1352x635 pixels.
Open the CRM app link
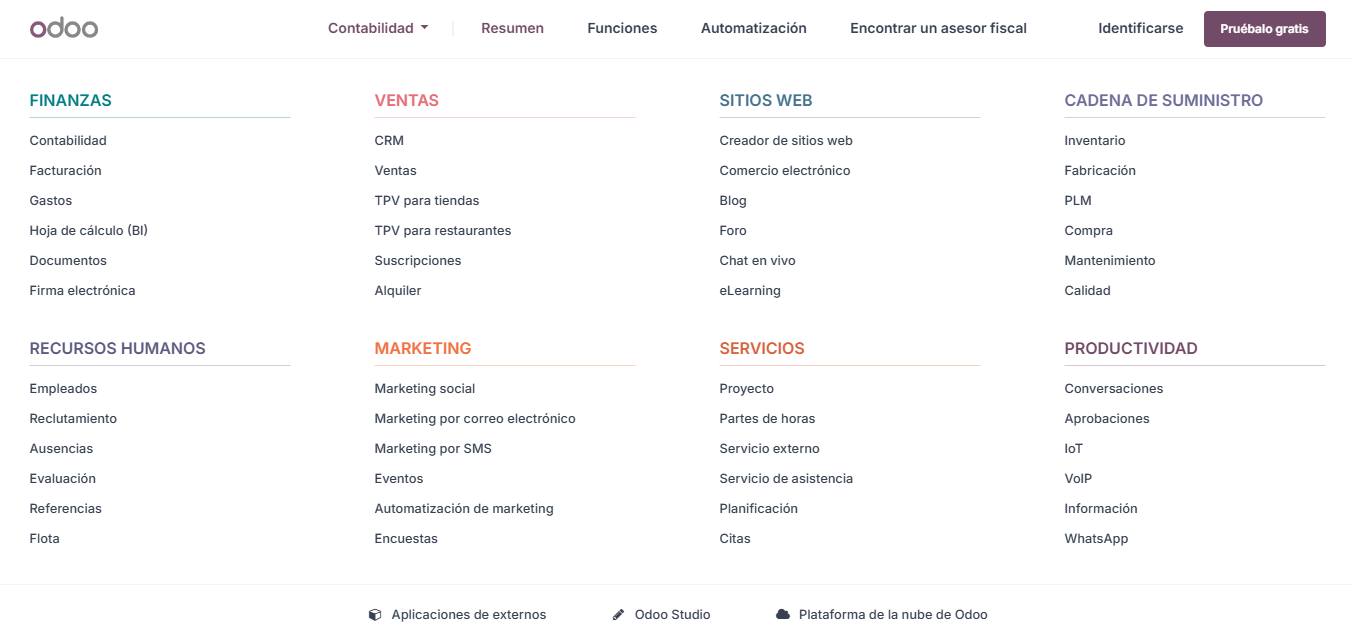(389, 141)
